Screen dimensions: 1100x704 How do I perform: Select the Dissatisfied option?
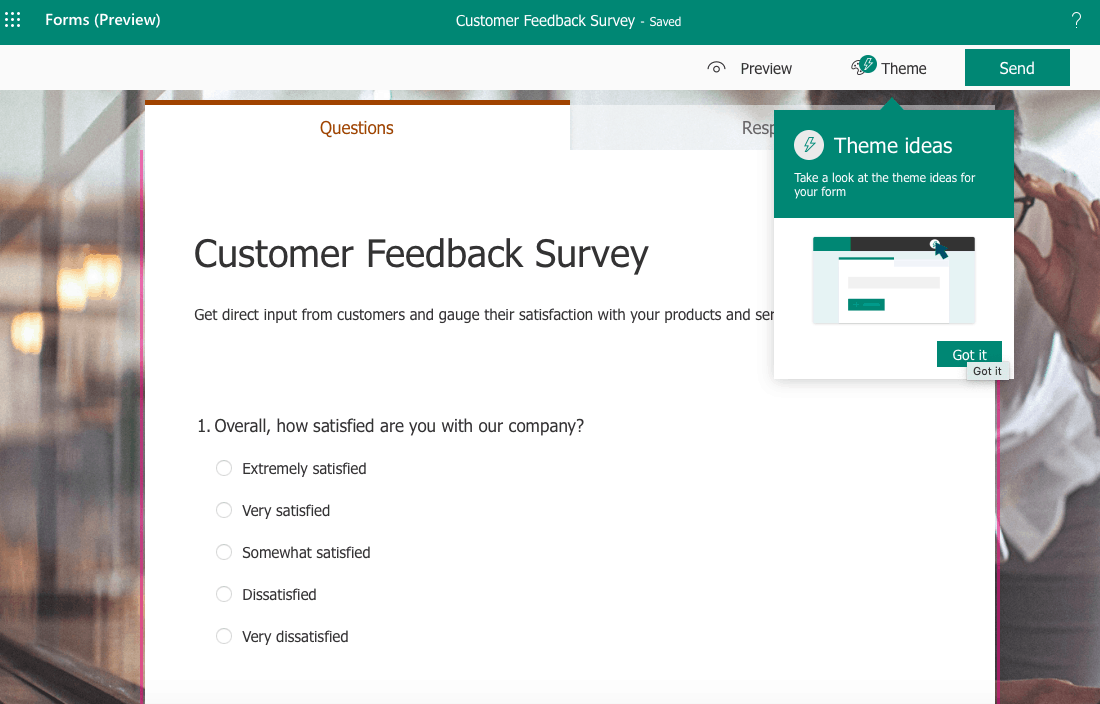pyautogui.click(x=224, y=594)
